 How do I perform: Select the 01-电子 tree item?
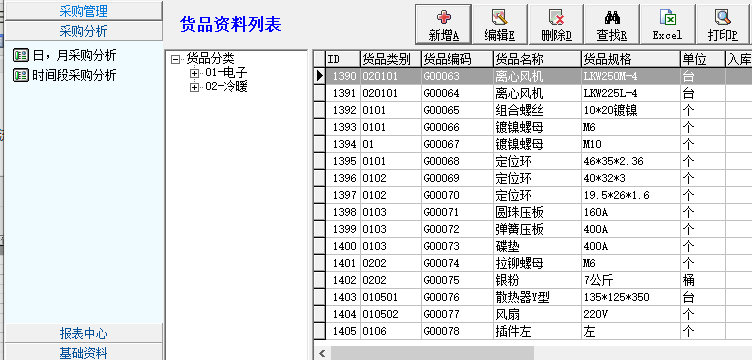point(226,73)
